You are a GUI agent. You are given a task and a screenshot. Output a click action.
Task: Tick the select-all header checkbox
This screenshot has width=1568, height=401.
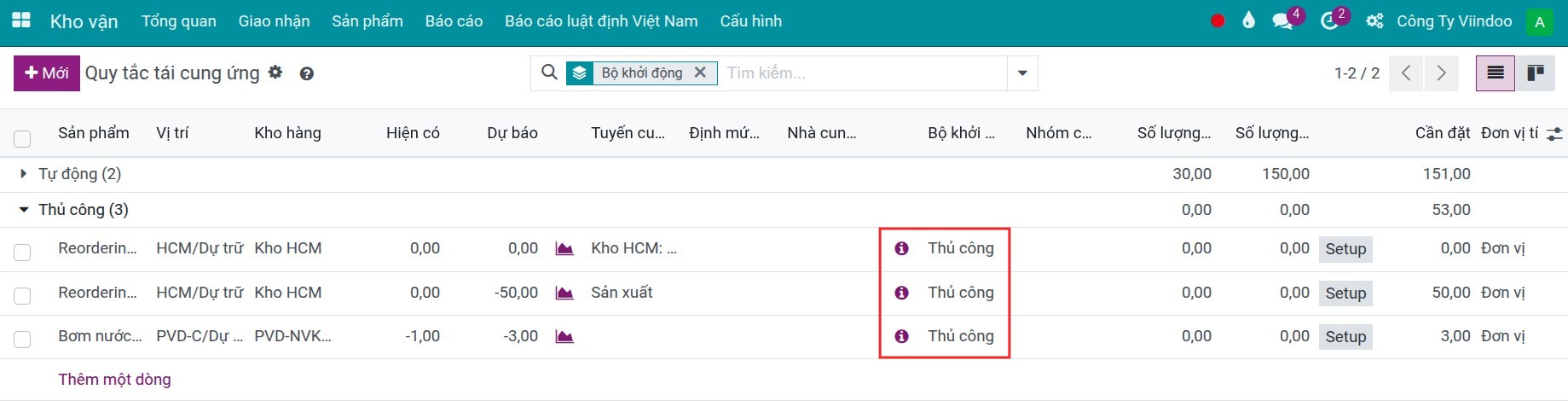coord(22,138)
